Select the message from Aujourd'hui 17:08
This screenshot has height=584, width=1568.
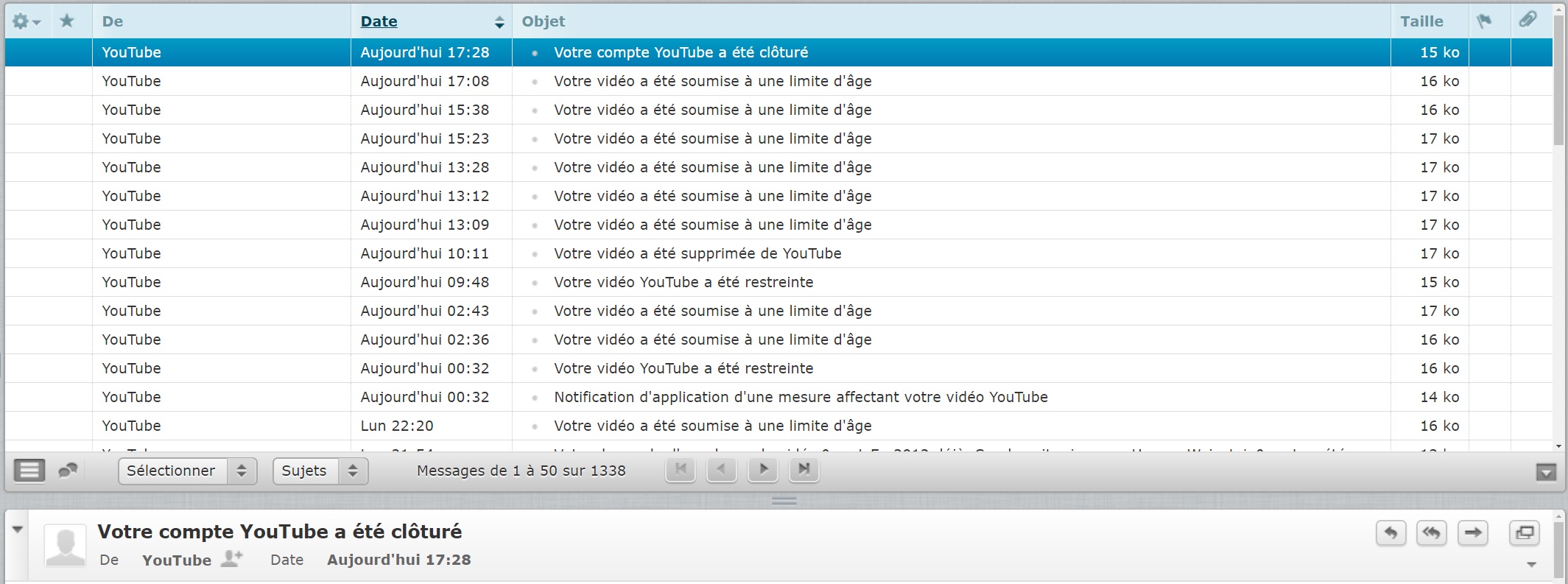[778, 81]
